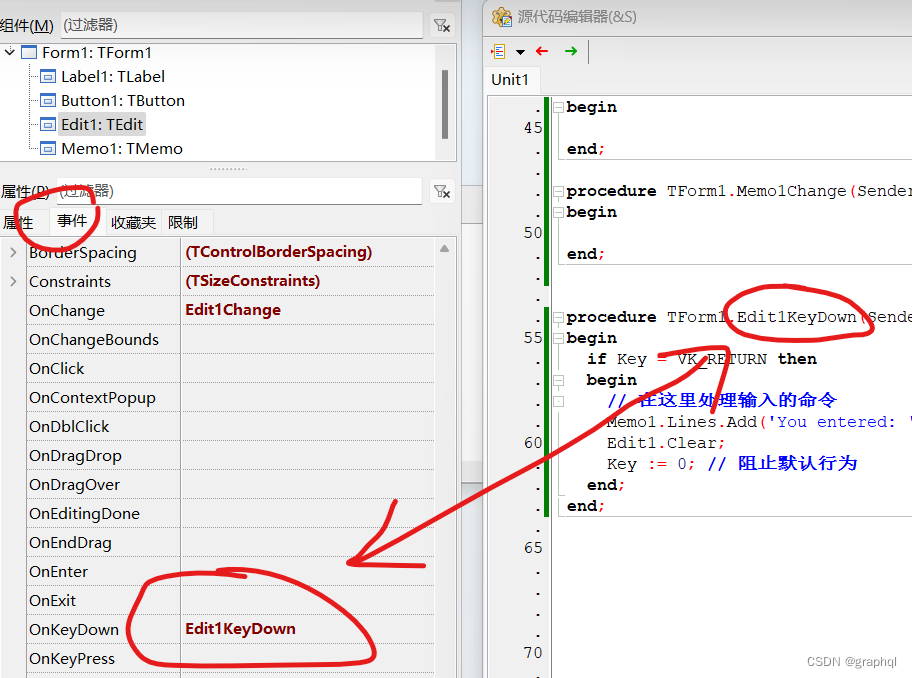The width and height of the screenshot is (912, 678).
Task: Click the Key := 0 code line
Action: 732,464
